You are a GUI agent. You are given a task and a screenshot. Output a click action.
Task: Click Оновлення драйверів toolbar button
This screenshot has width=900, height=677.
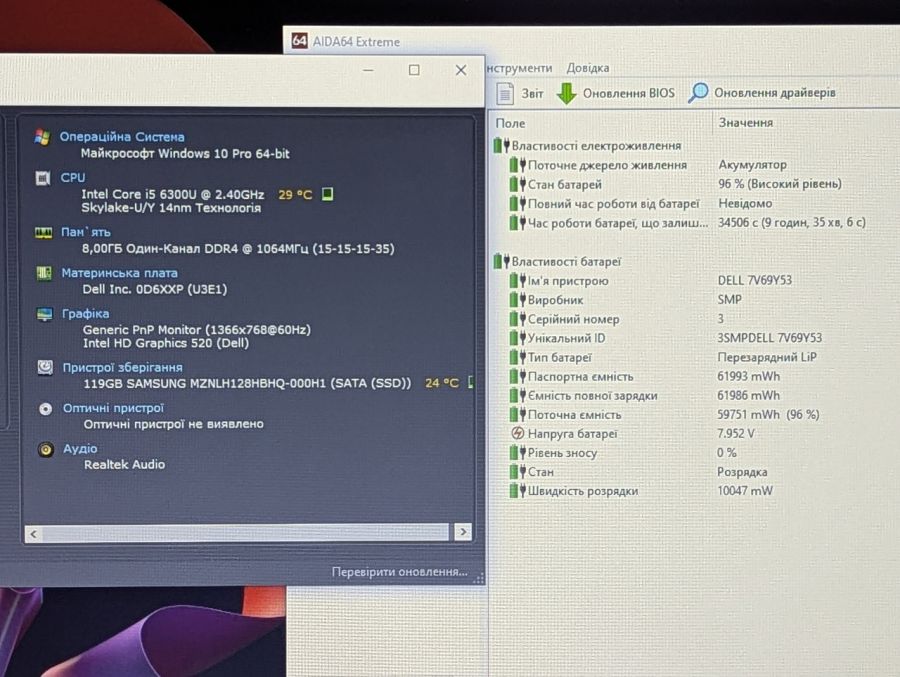[762, 92]
